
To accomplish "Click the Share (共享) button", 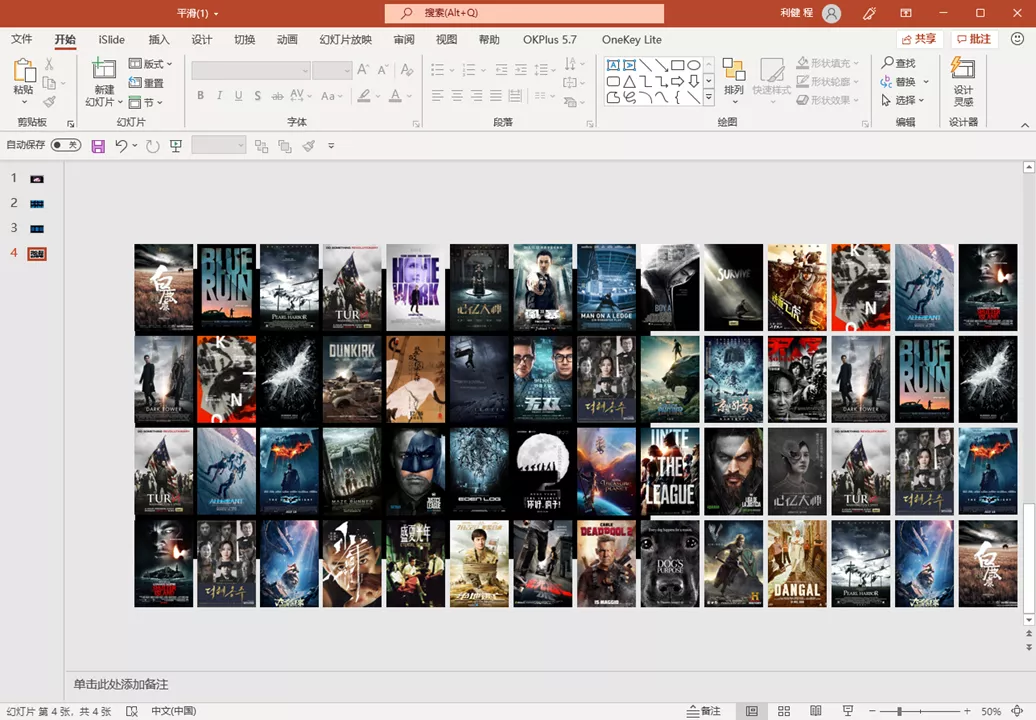I will 919,39.
